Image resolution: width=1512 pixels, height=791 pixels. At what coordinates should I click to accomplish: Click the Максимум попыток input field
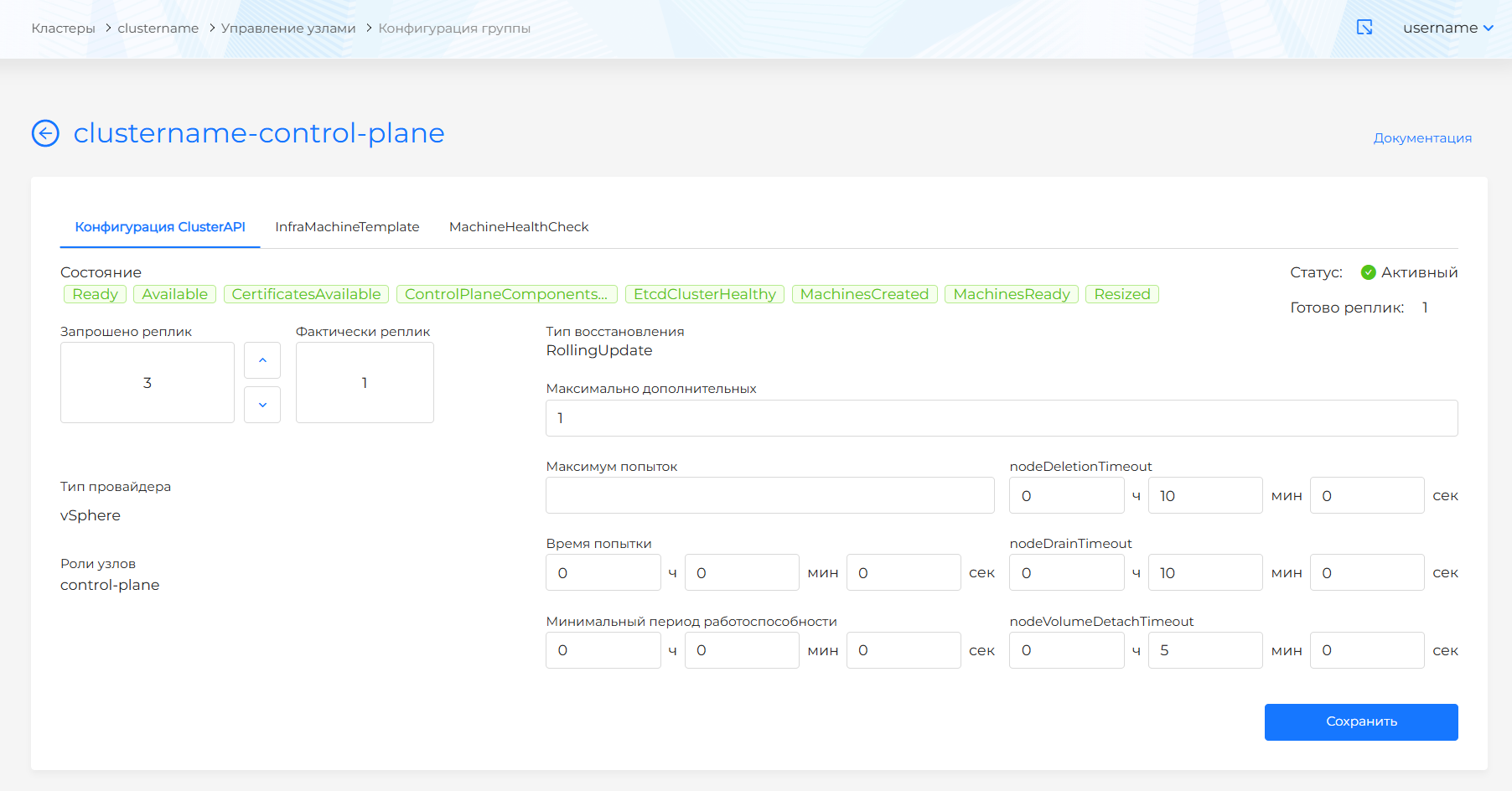click(769, 495)
